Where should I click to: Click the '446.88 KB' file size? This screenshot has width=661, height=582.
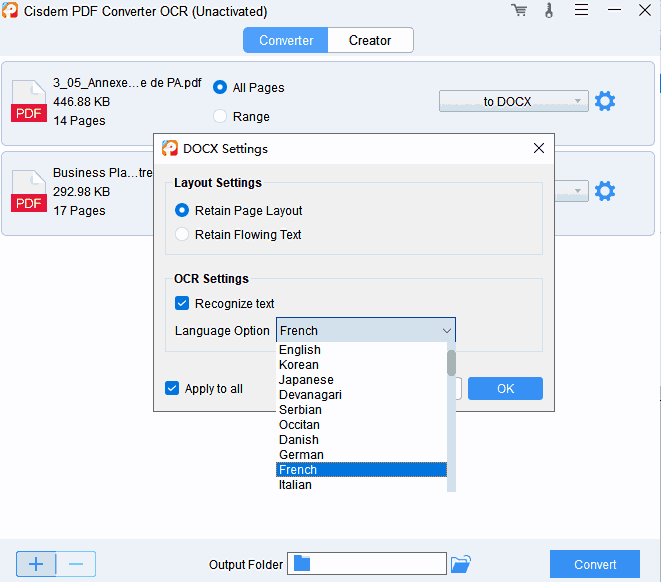[81, 102]
